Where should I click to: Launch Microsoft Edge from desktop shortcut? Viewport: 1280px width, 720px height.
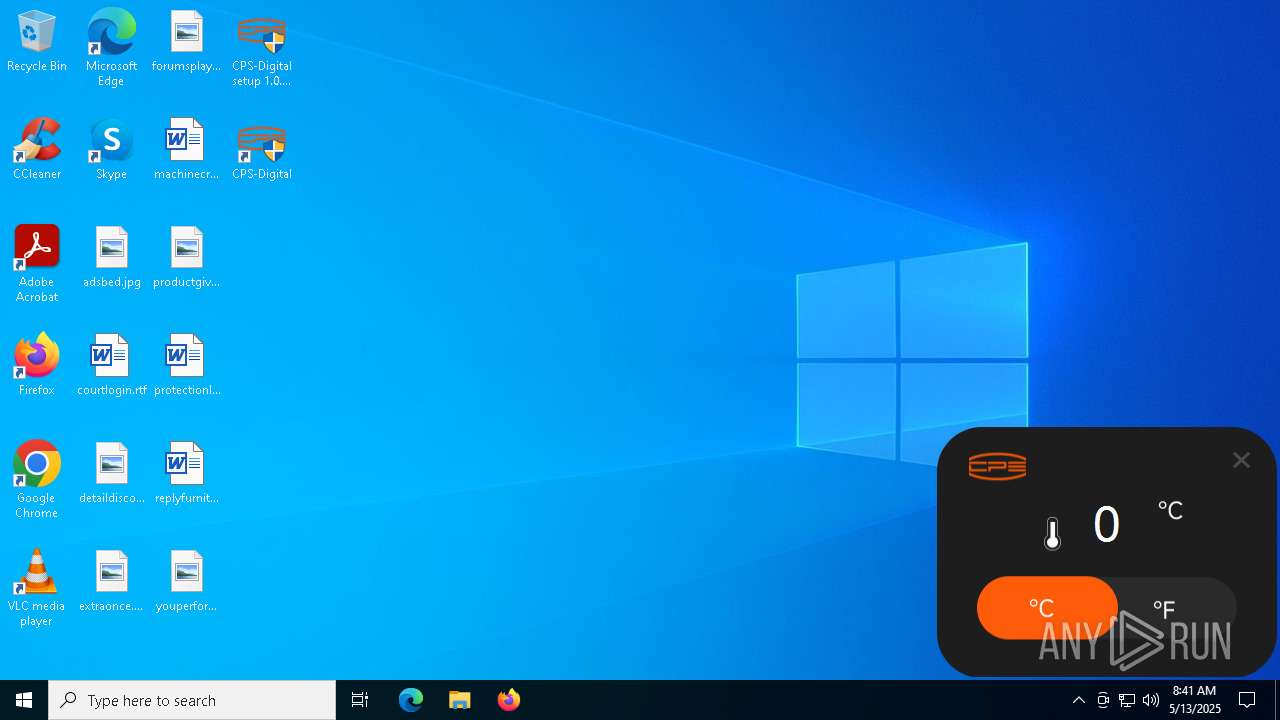coord(111,48)
